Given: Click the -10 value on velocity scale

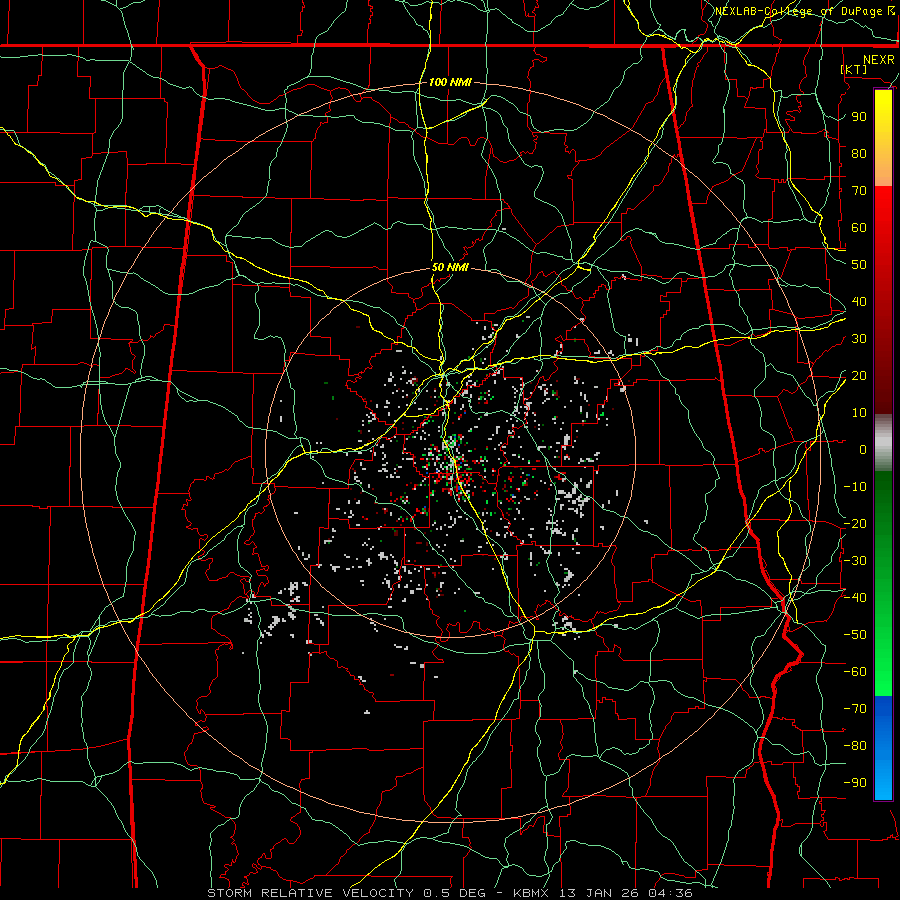Looking at the screenshot, I should pyautogui.click(x=855, y=487).
